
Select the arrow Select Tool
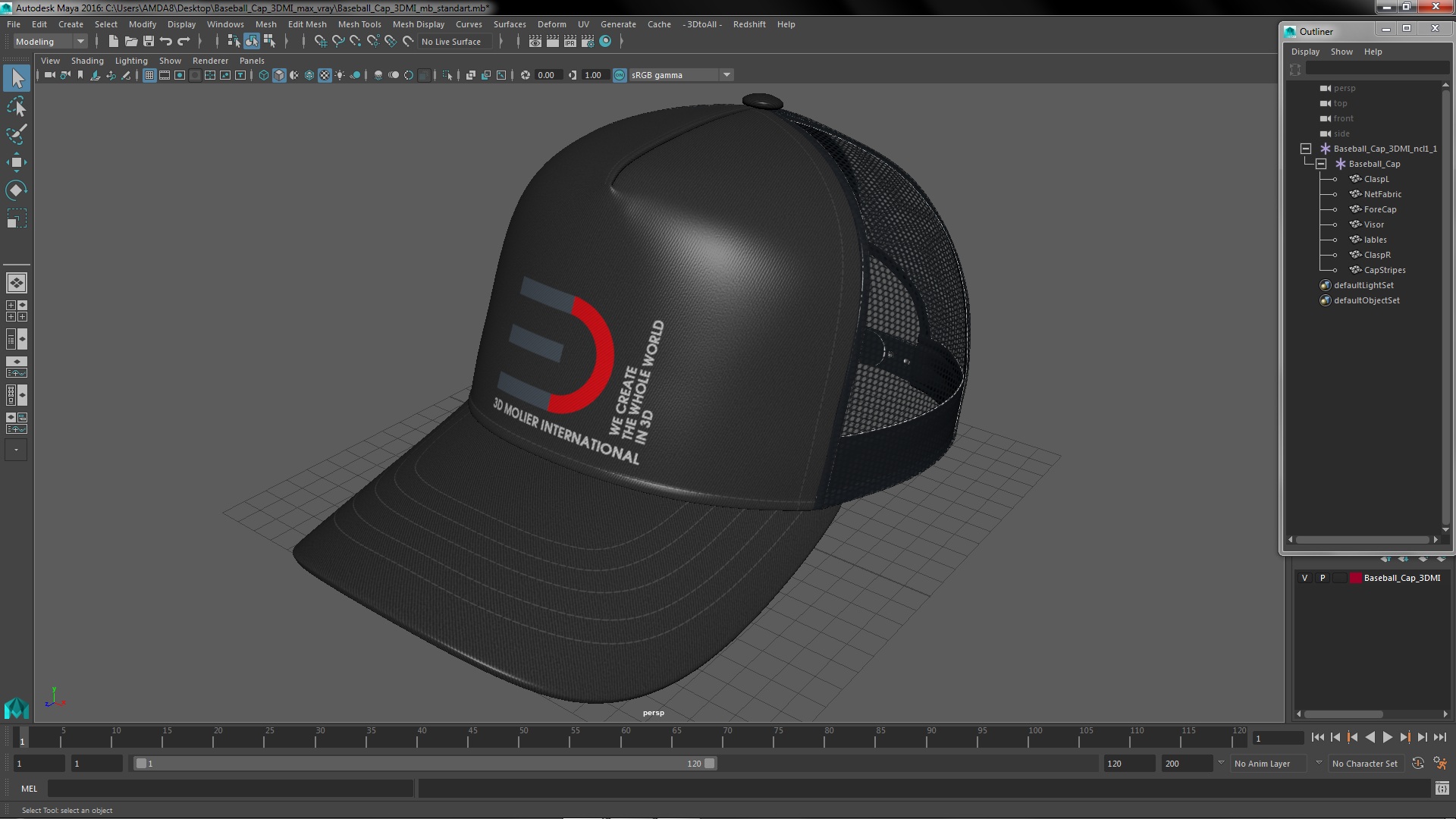coord(17,78)
